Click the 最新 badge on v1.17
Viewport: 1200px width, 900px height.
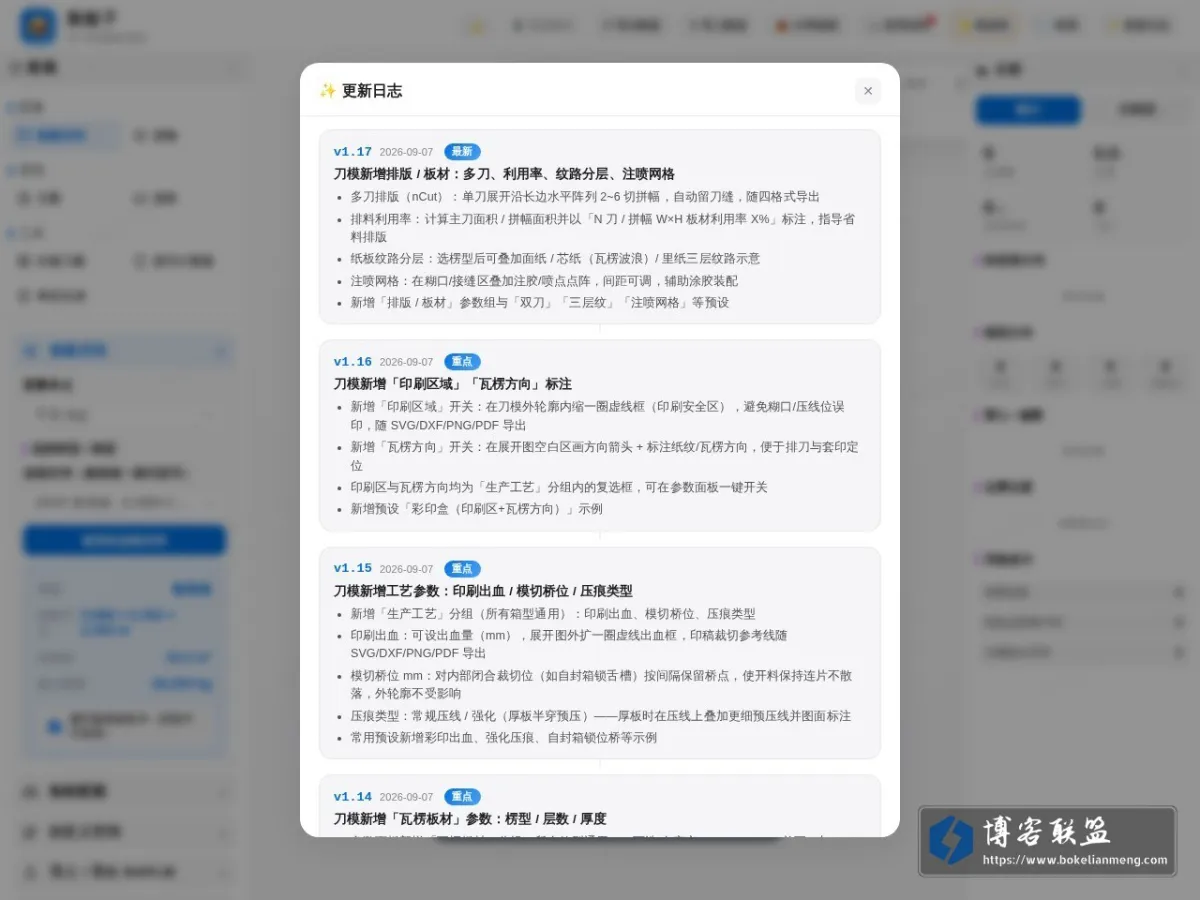[462, 152]
